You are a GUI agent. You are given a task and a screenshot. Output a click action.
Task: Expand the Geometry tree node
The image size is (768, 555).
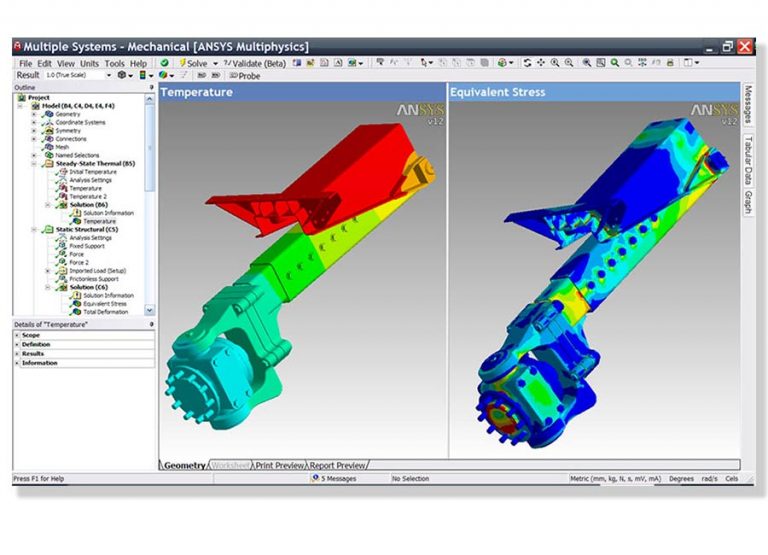click(33, 114)
